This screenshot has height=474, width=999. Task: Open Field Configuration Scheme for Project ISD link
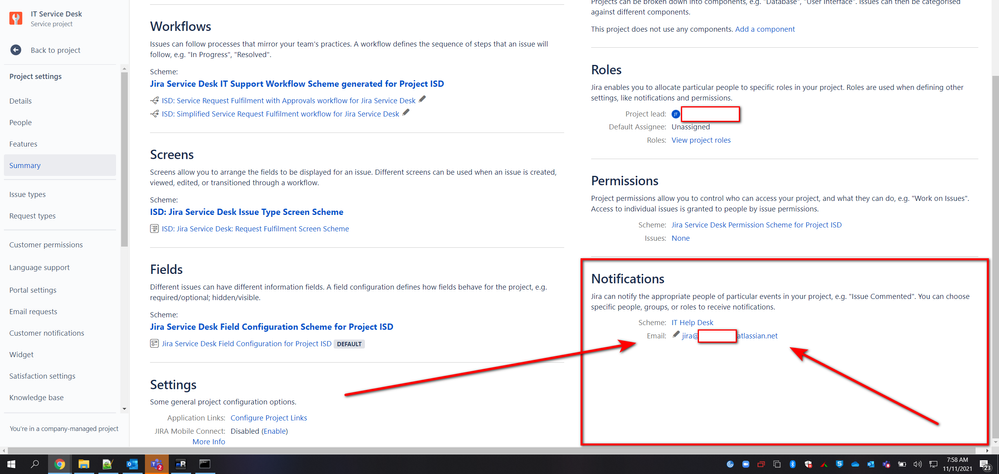(x=271, y=326)
